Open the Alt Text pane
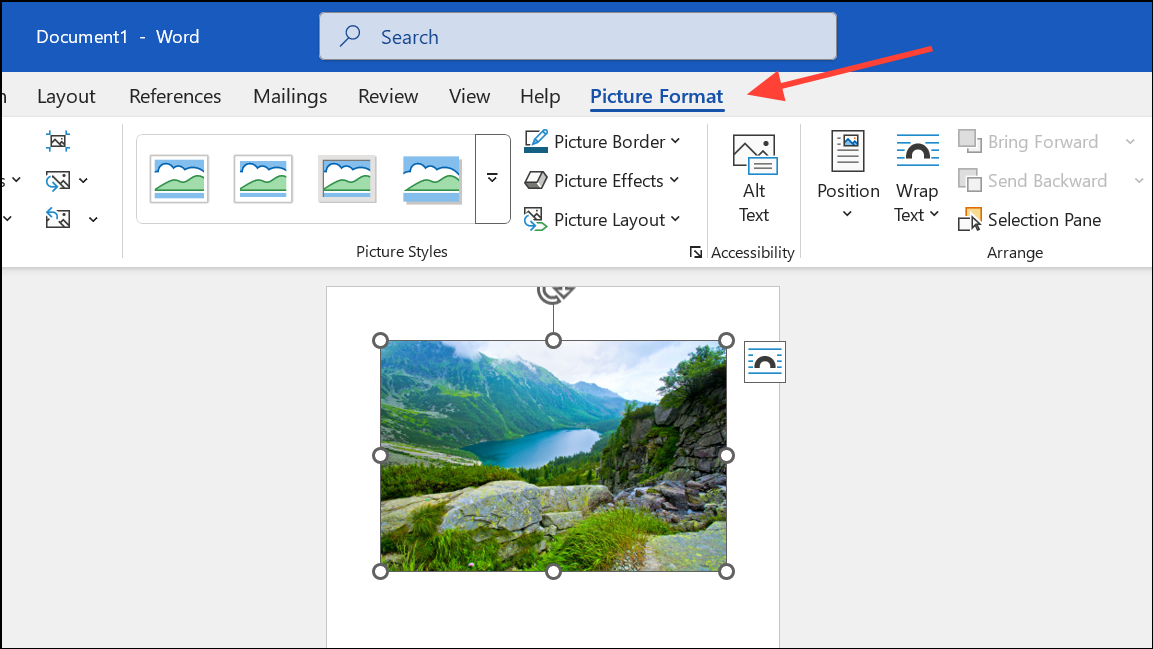The width and height of the screenshot is (1153, 649). click(x=754, y=178)
